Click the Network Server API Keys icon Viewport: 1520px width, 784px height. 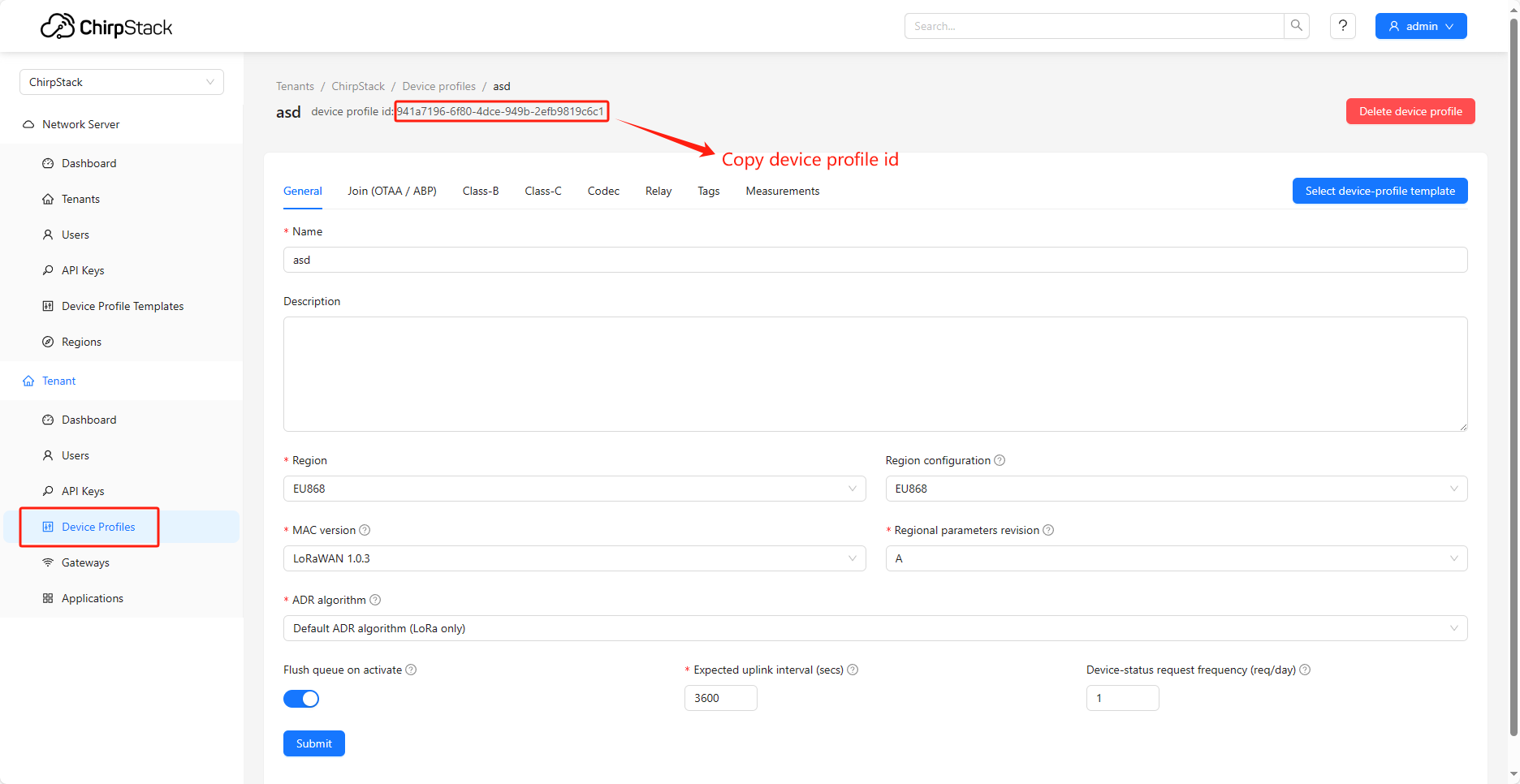[48, 270]
